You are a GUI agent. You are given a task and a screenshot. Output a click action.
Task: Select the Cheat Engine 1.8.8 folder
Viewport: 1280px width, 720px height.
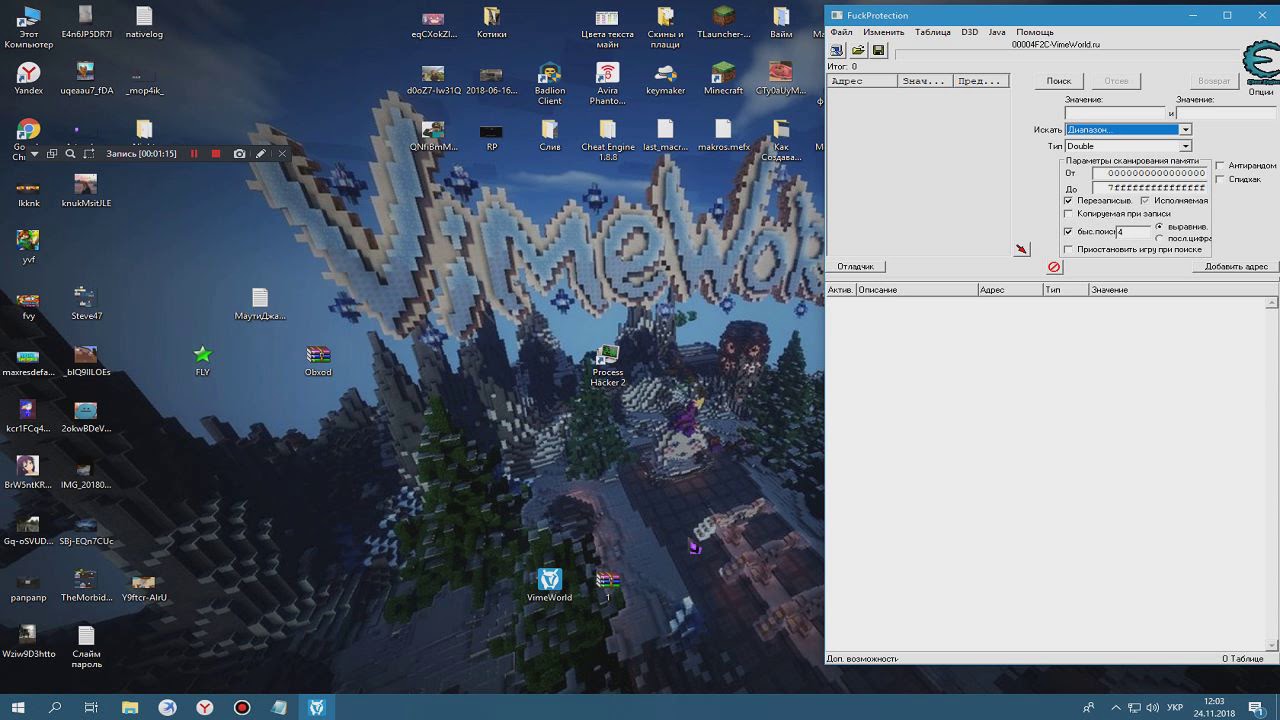608,141
